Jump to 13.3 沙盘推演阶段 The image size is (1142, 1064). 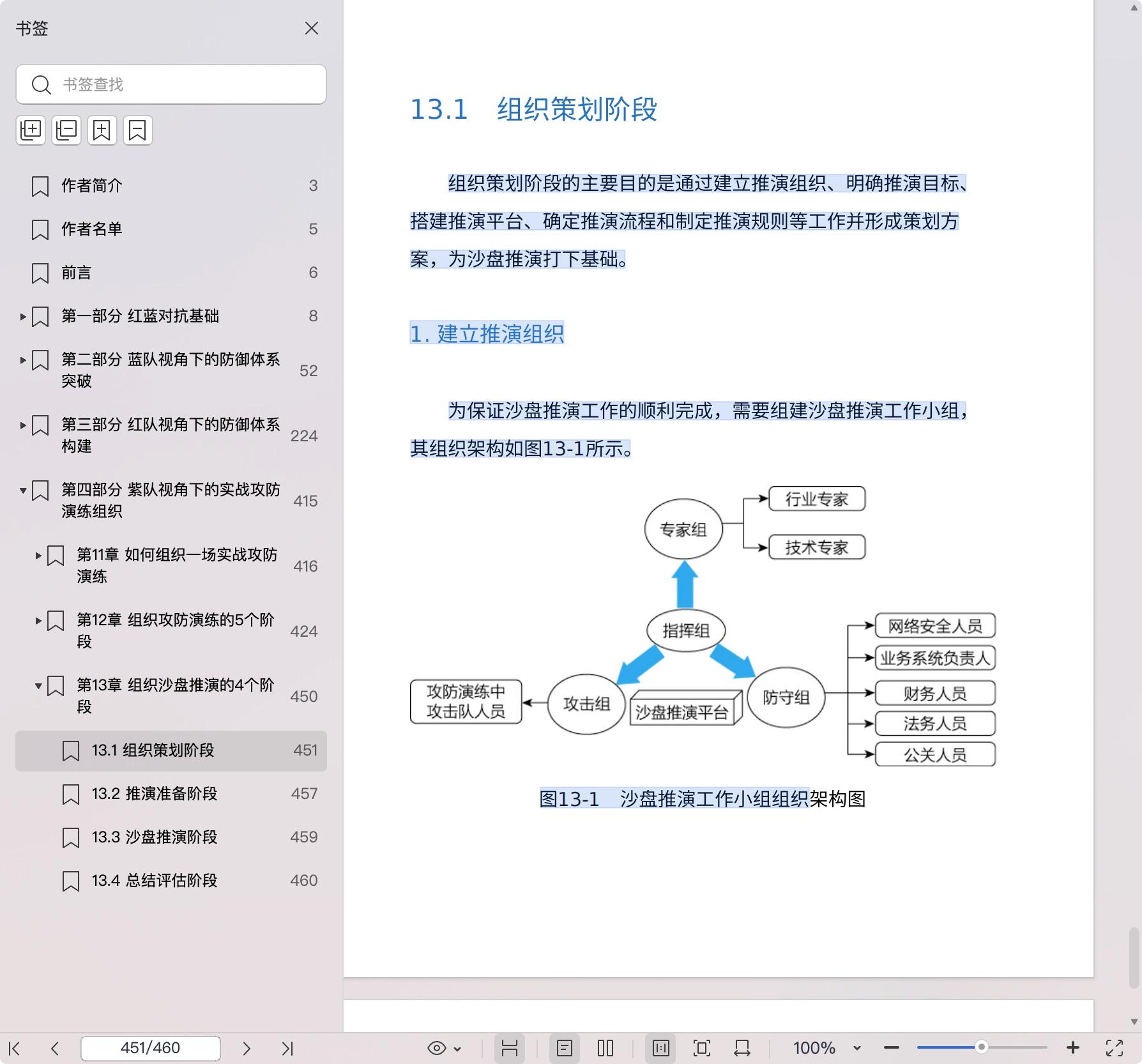[171, 837]
